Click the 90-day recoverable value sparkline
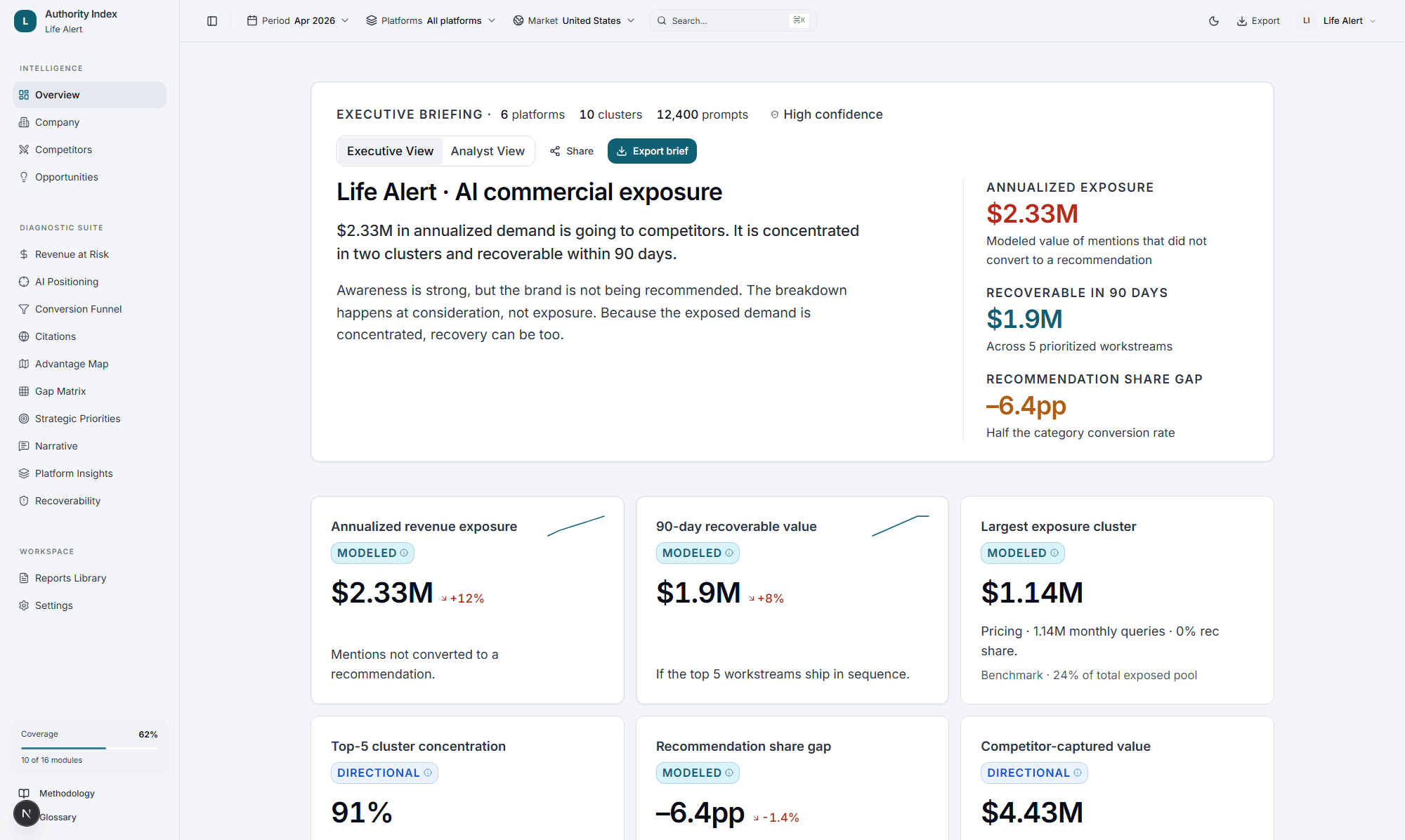Viewport: 1405px width, 840px height. tap(901, 526)
